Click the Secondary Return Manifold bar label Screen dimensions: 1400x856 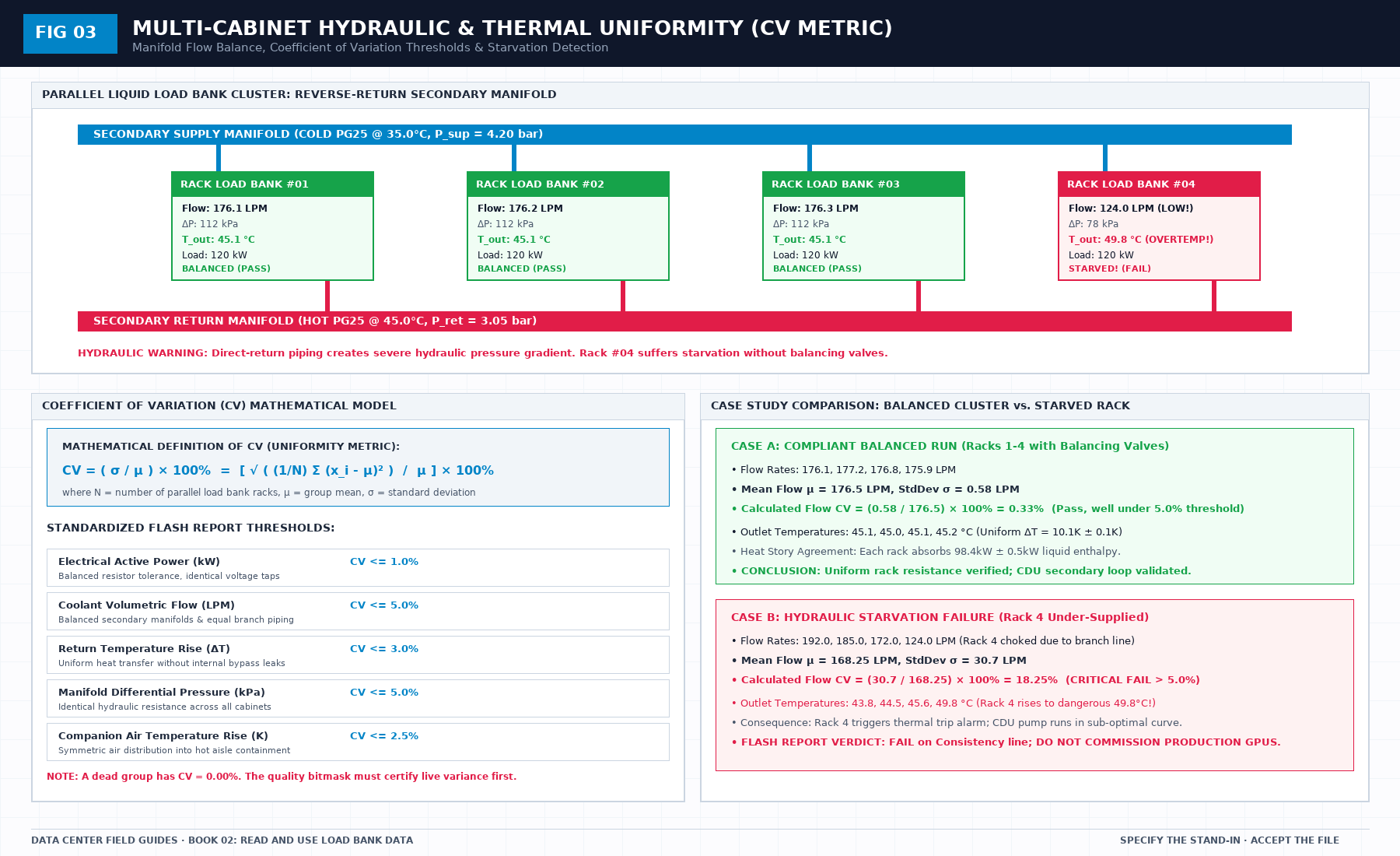pyautogui.click(x=315, y=321)
